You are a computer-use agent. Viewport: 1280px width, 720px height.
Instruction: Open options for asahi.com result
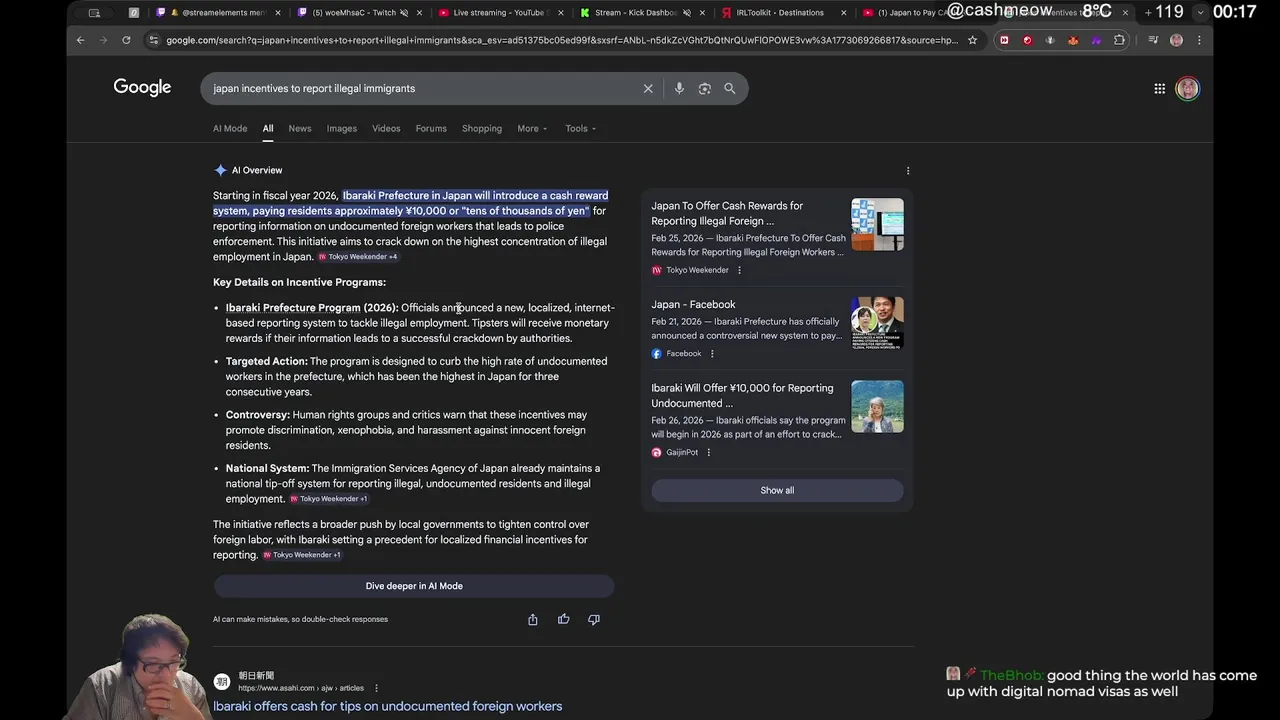tap(376, 688)
